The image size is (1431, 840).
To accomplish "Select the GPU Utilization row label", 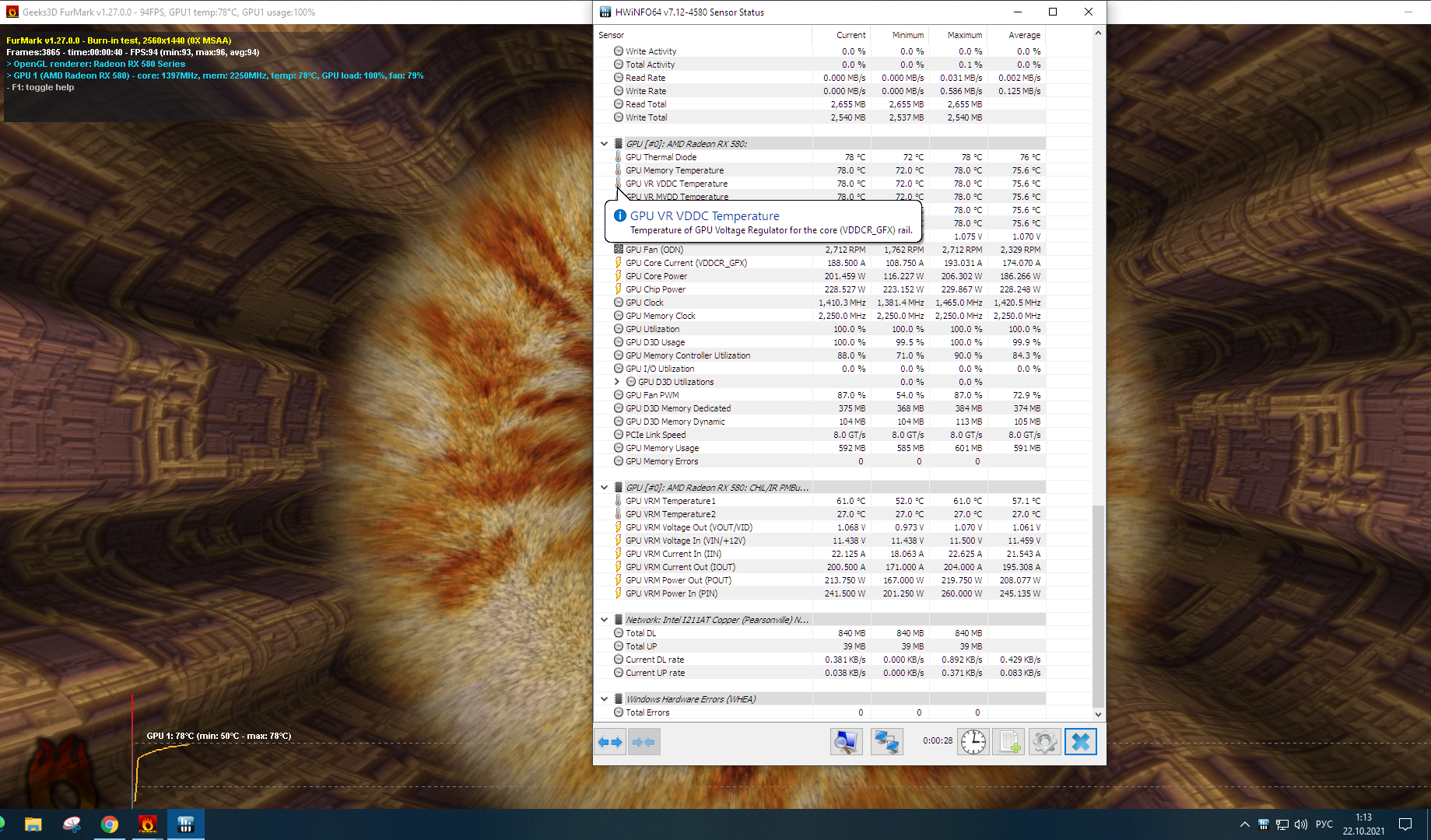I will pyautogui.click(x=652, y=329).
